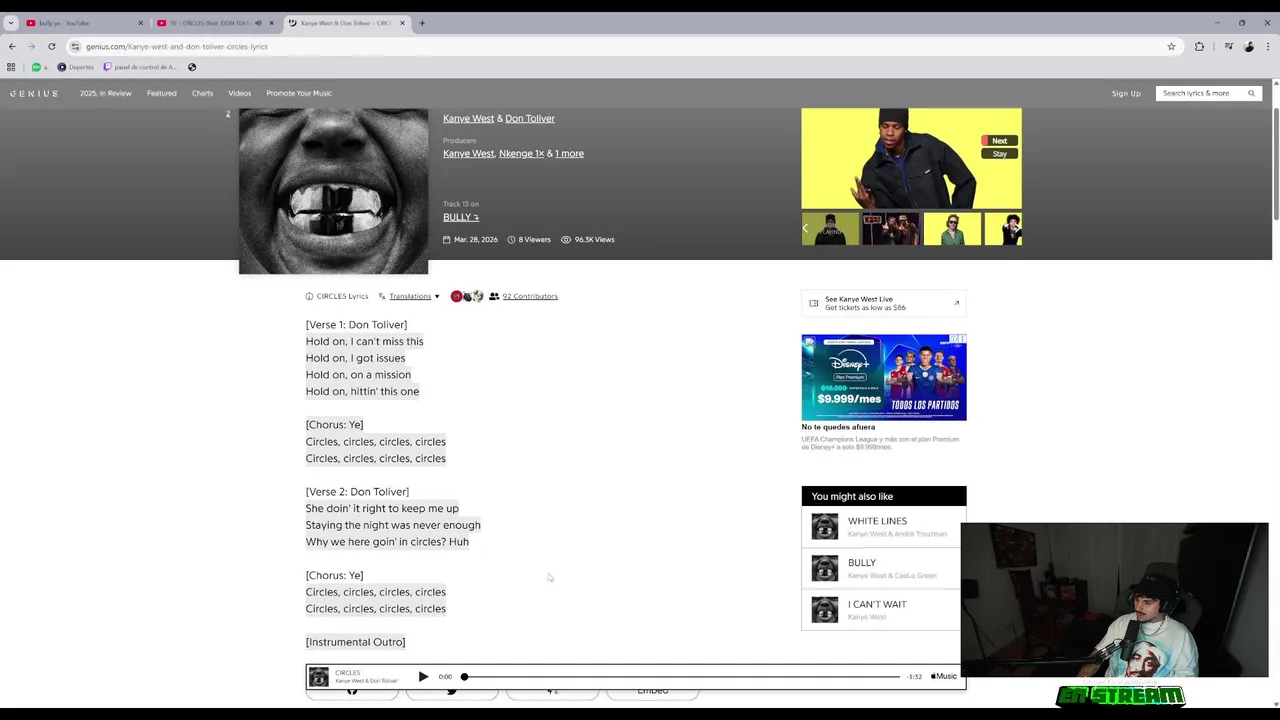This screenshot has height=720, width=1280.
Task: Open the site information icon in the address bar
Action: pos(75,46)
